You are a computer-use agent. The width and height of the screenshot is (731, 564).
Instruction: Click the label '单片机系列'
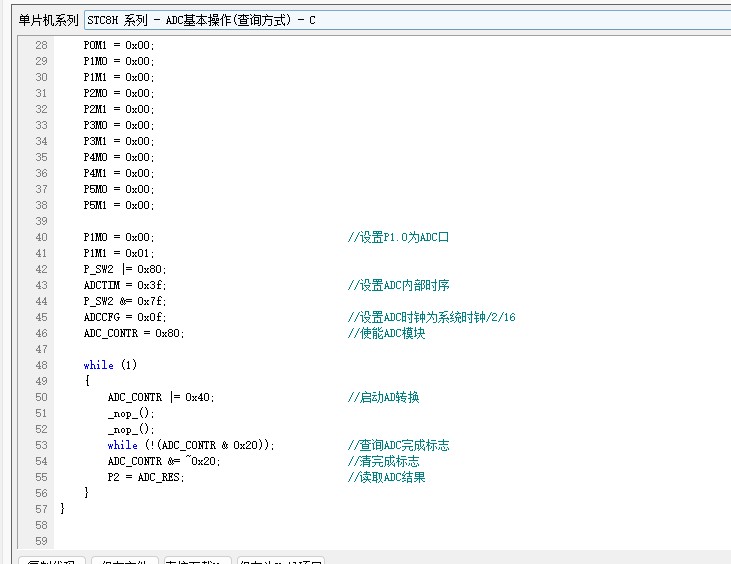coord(48,20)
